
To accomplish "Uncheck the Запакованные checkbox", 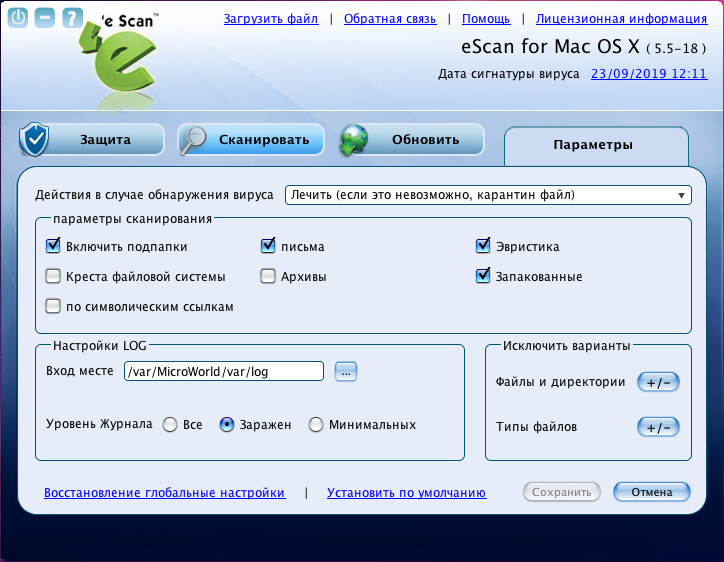I will click(483, 276).
